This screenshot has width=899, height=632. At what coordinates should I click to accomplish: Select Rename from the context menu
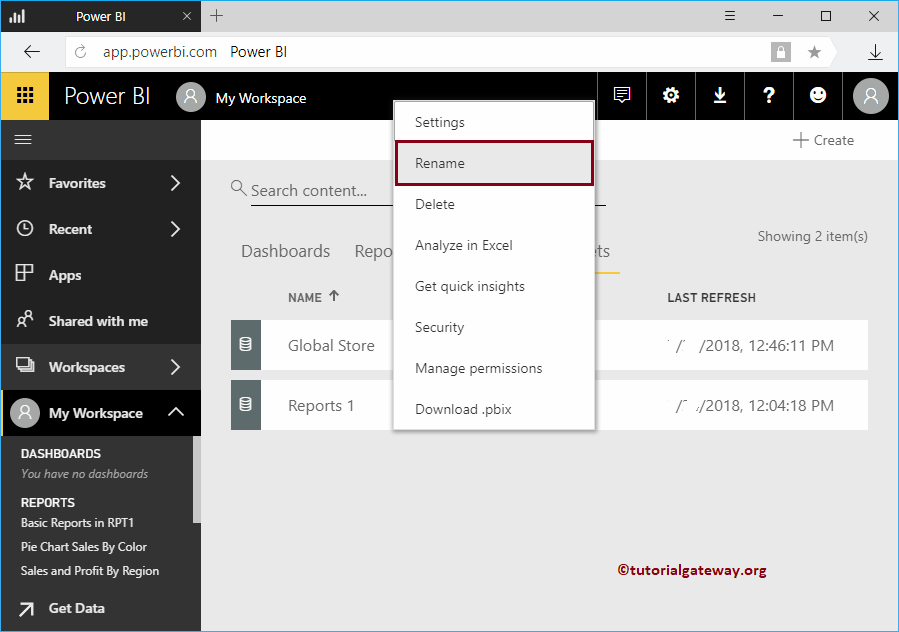pos(493,162)
